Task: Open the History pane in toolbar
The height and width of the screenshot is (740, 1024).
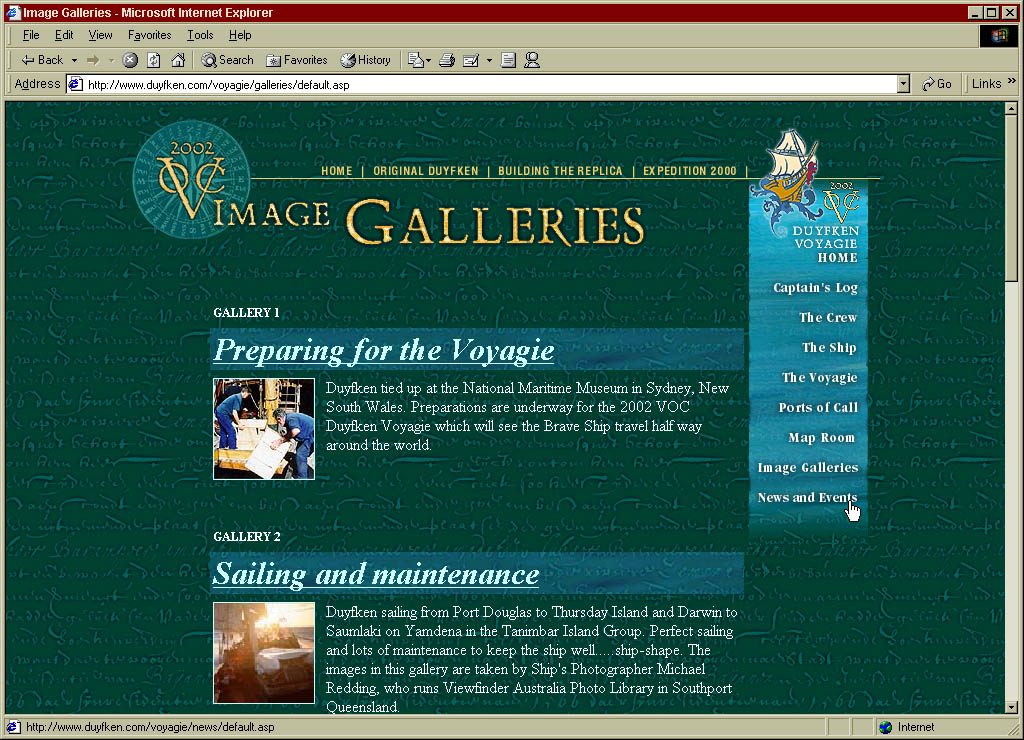Action: click(366, 60)
